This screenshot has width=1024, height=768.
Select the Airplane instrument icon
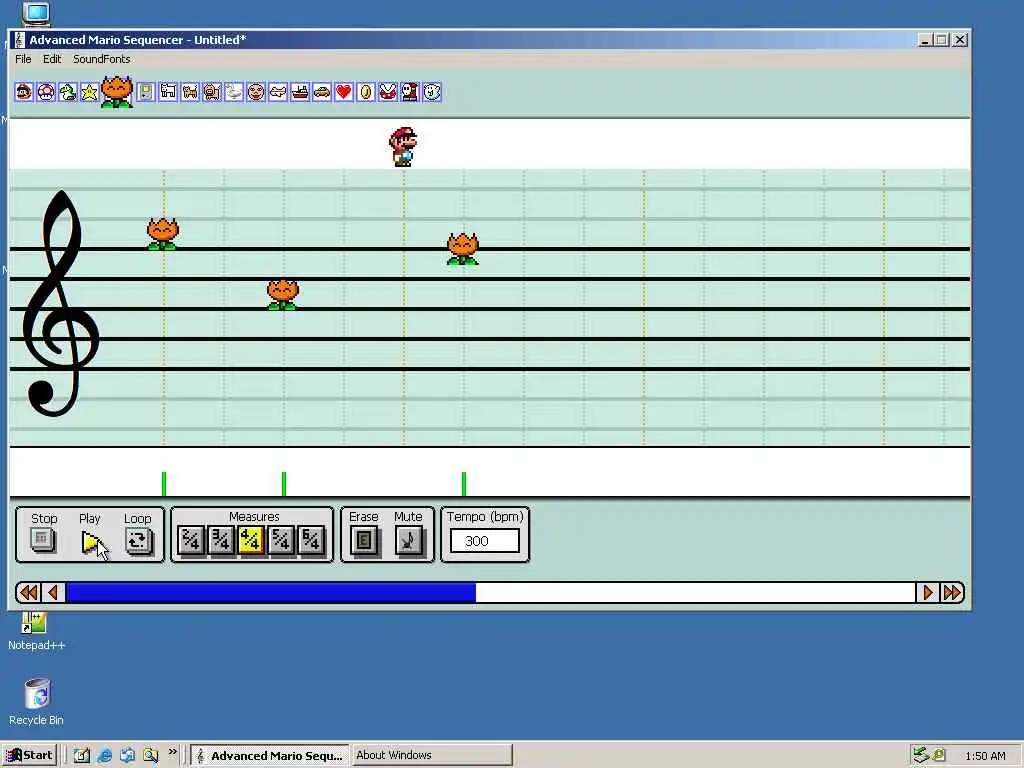(278, 92)
